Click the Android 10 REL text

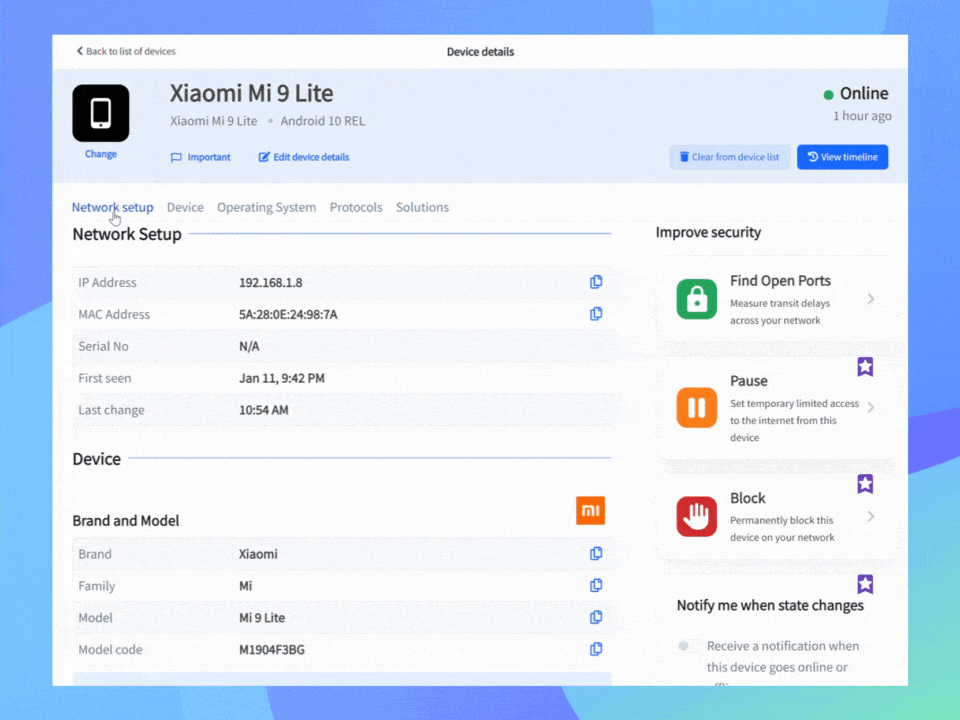pyautogui.click(x=323, y=121)
